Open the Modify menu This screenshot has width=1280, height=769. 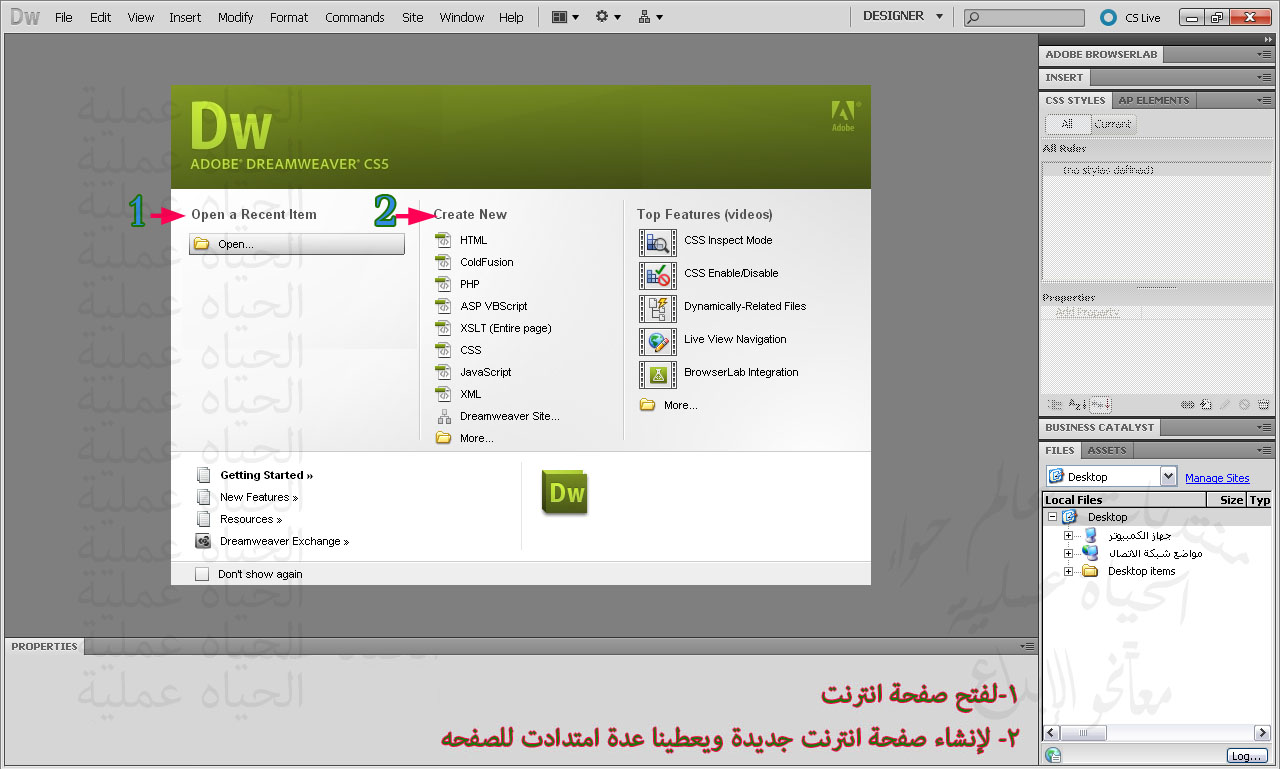click(x=236, y=17)
